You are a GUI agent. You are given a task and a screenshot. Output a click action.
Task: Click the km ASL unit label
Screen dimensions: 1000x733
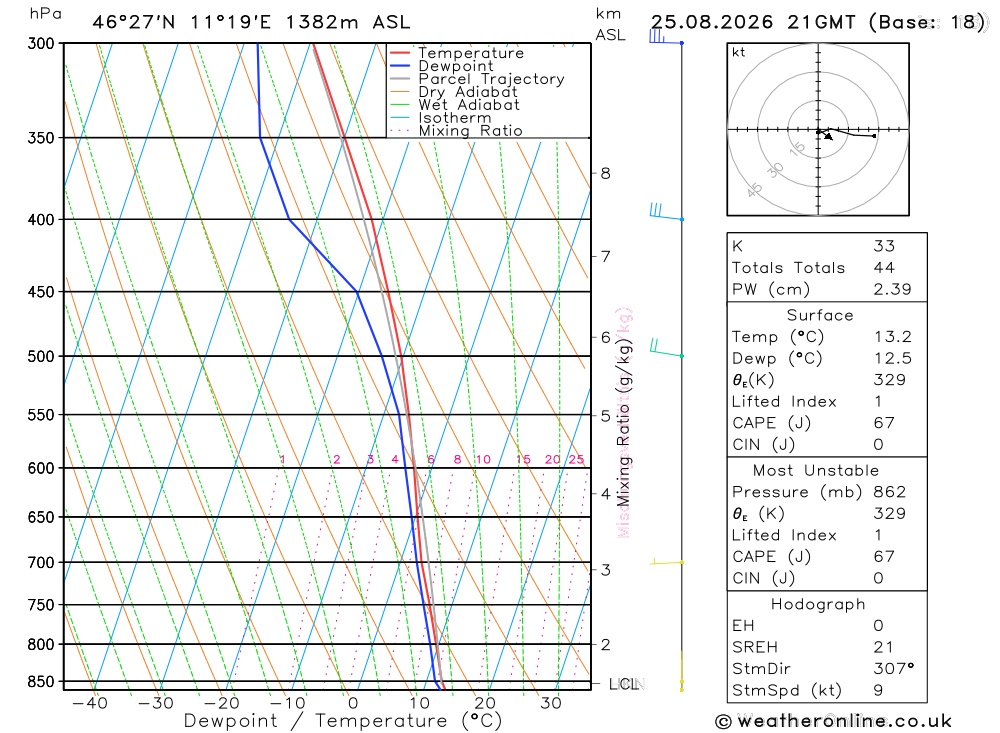610,24
